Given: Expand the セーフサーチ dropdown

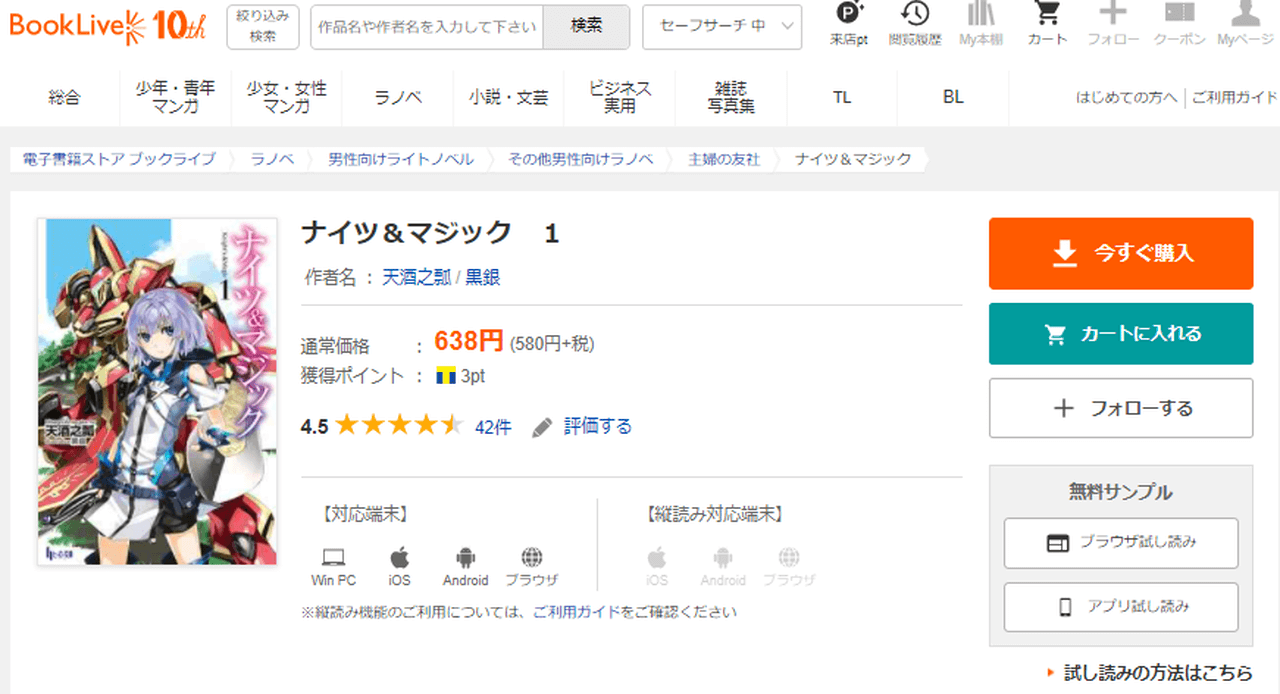Looking at the screenshot, I should coord(721,27).
